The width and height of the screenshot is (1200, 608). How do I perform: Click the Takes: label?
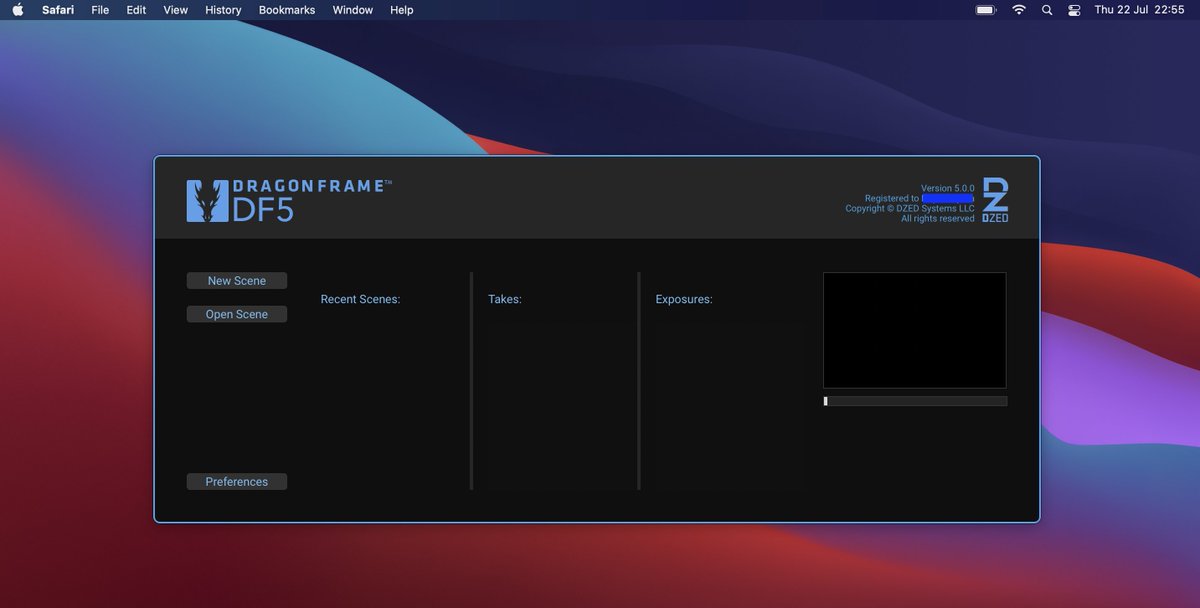pyautogui.click(x=505, y=299)
